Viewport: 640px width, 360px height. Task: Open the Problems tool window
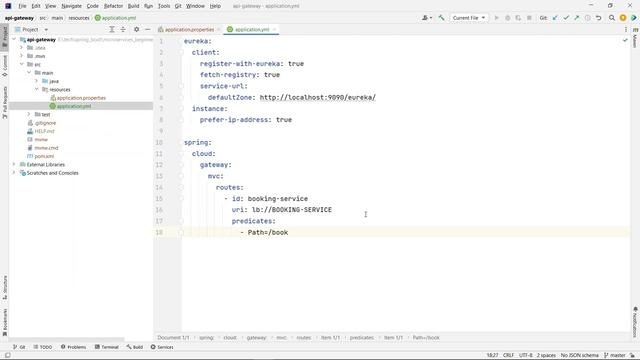click(73, 347)
